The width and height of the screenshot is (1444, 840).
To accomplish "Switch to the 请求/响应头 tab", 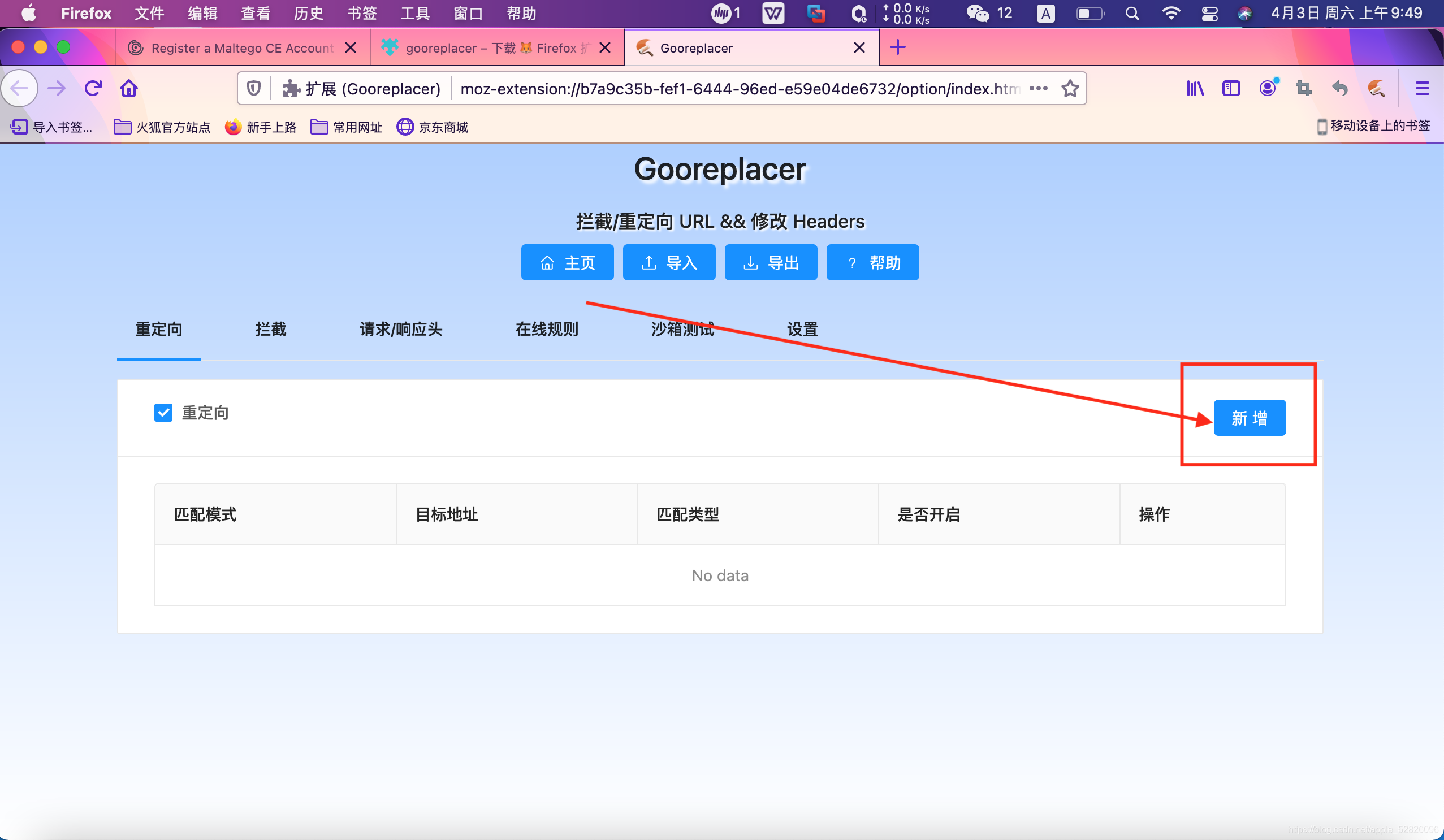I will click(x=400, y=330).
